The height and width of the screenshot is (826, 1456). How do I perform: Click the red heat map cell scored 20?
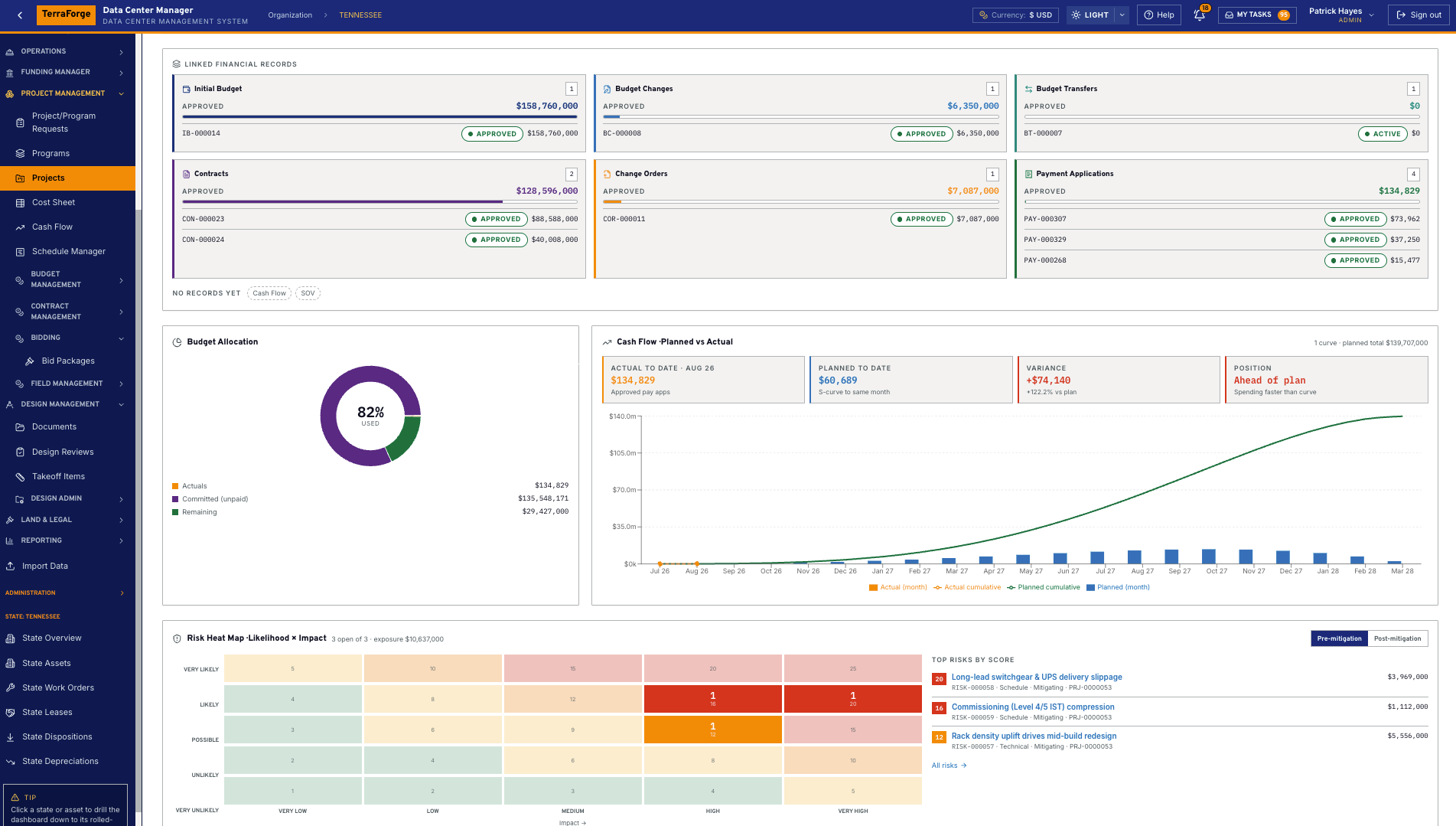853,699
